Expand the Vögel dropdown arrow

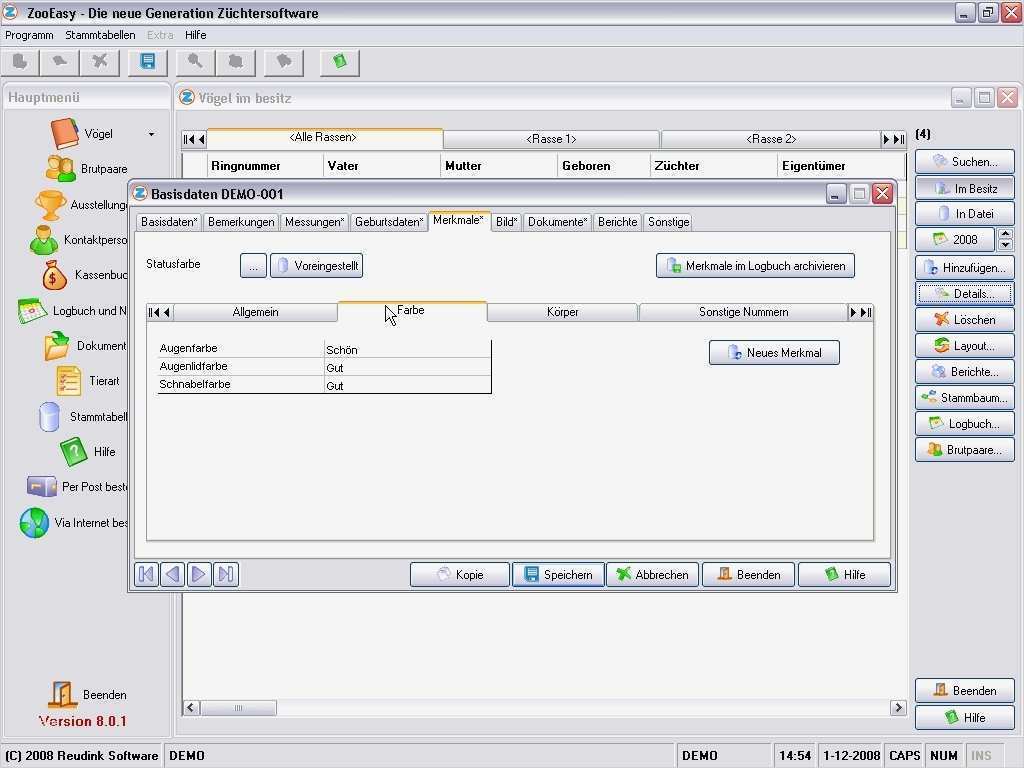[152, 135]
